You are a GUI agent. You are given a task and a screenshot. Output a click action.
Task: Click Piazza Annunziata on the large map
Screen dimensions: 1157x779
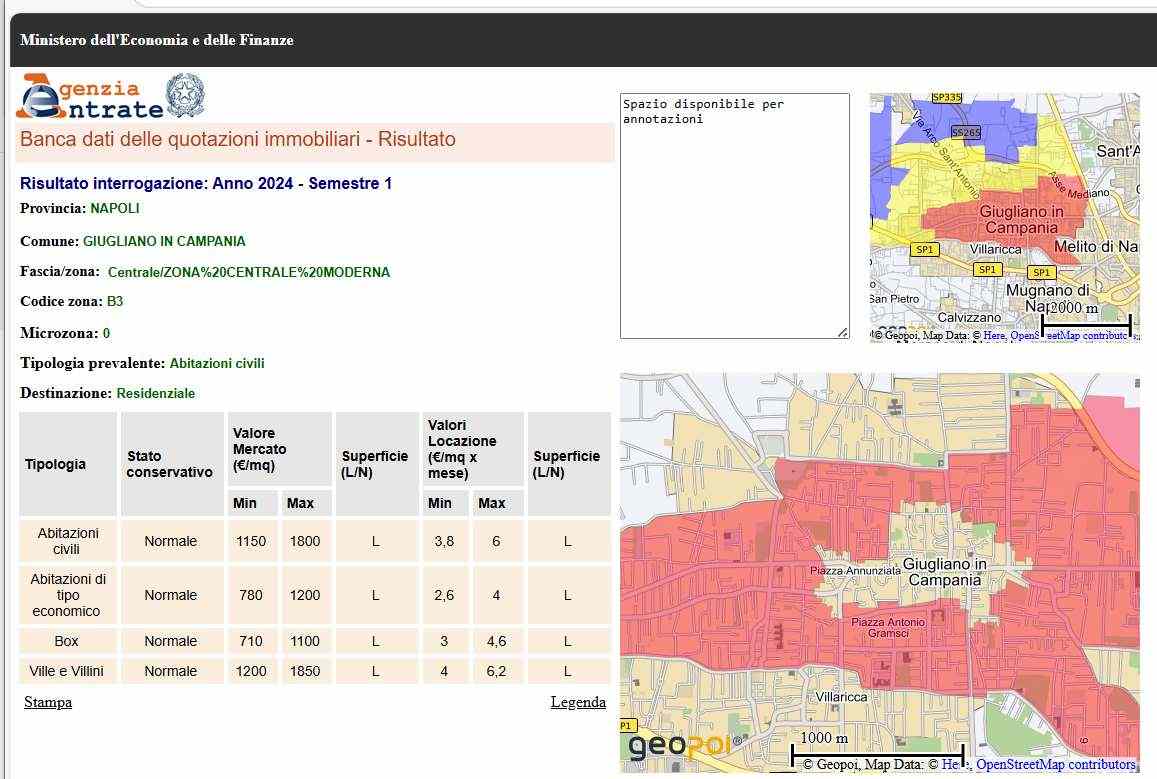click(x=855, y=571)
